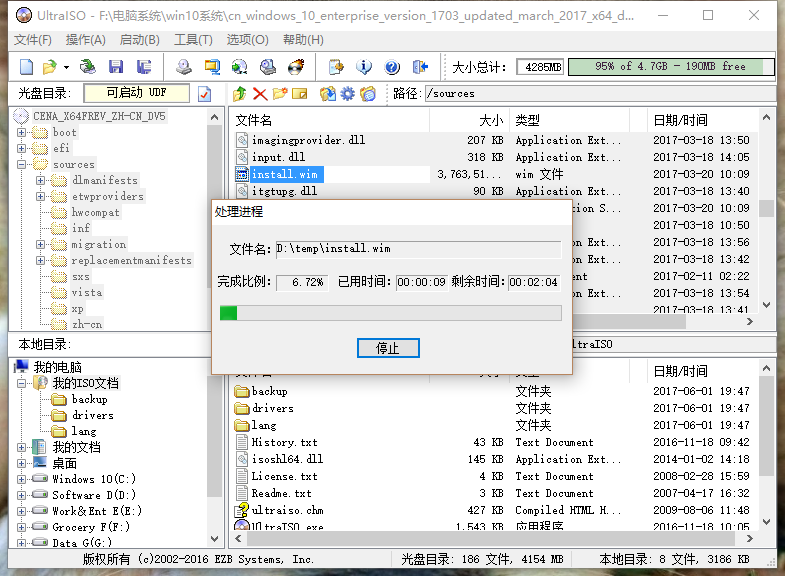
Task: Click the green Up folder arrow icon
Action: (x=240, y=94)
